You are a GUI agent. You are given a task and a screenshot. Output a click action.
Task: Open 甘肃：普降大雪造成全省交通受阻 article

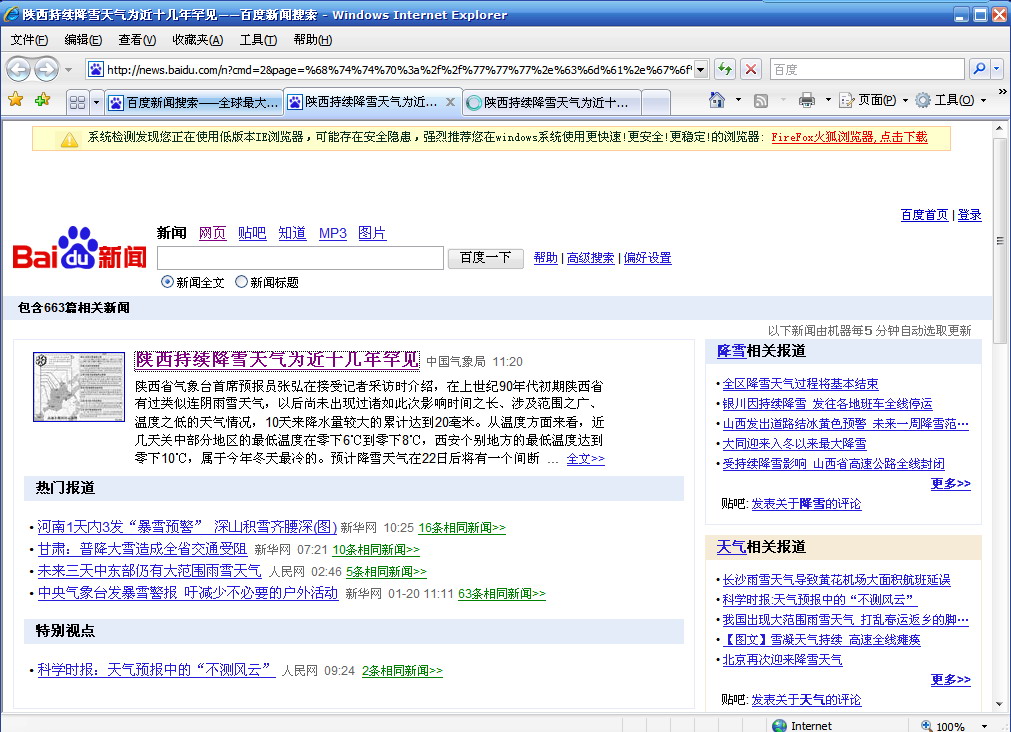pos(142,549)
